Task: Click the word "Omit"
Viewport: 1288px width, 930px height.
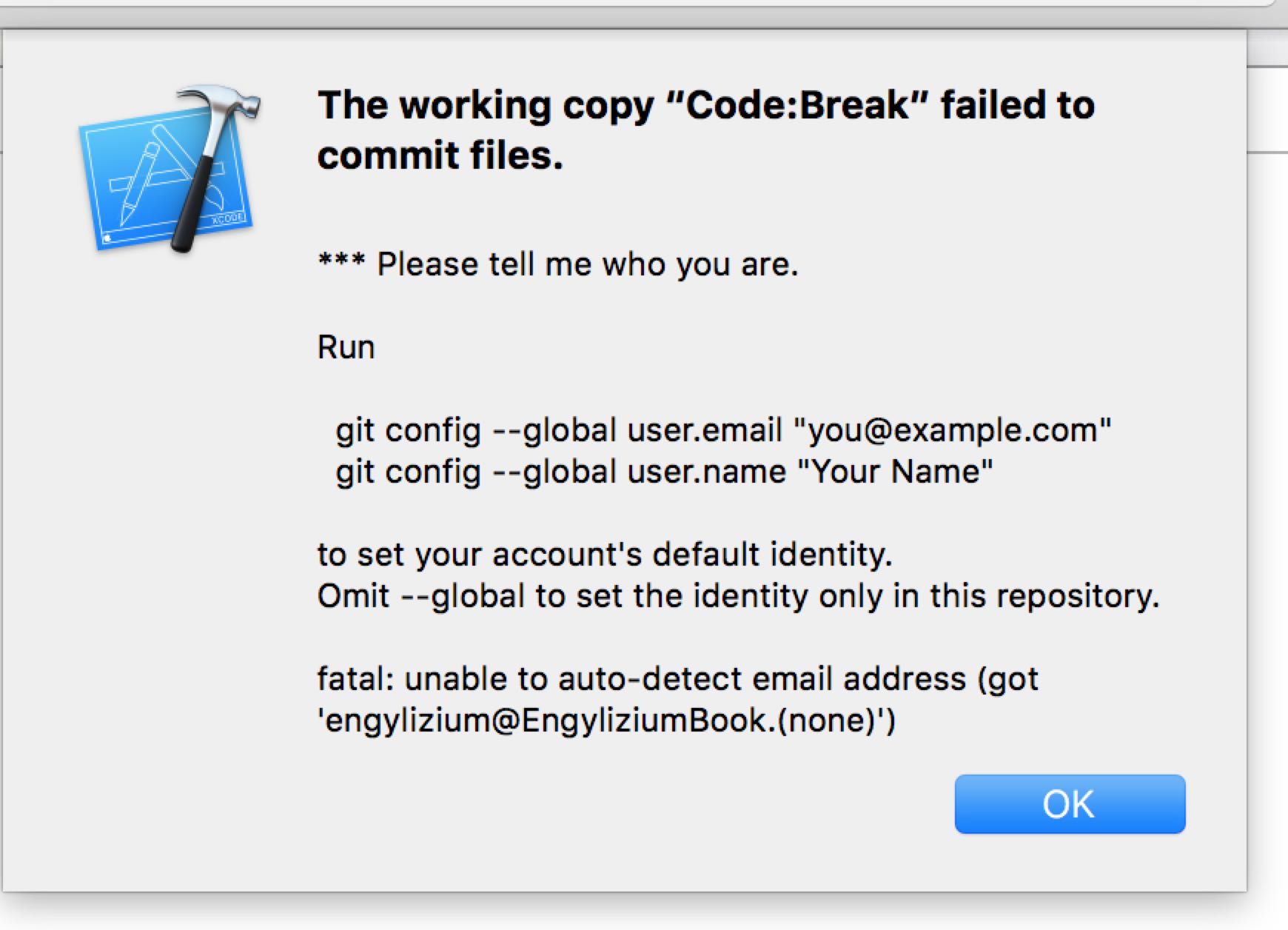Action: [x=353, y=596]
